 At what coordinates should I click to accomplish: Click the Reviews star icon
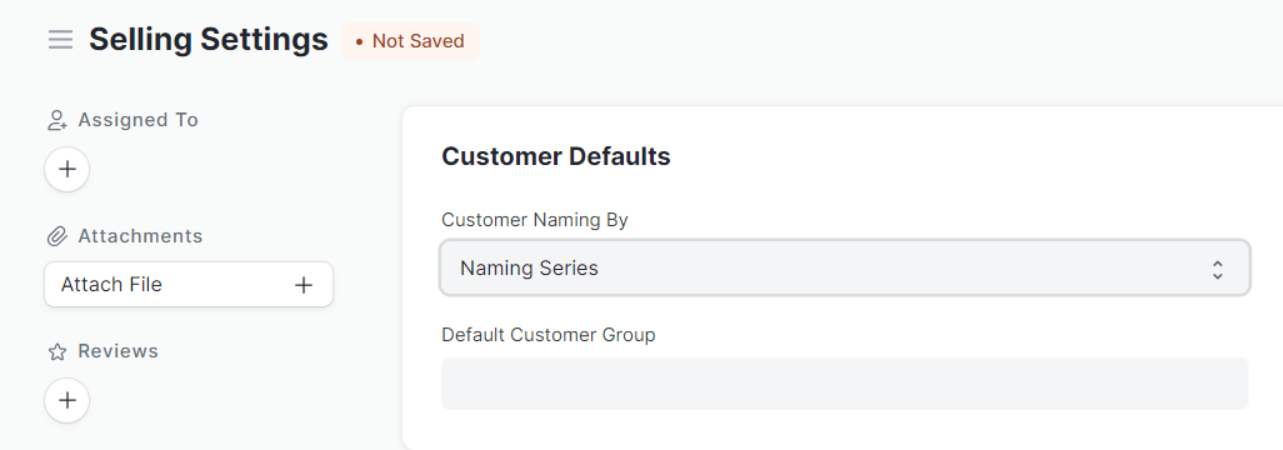55,352
